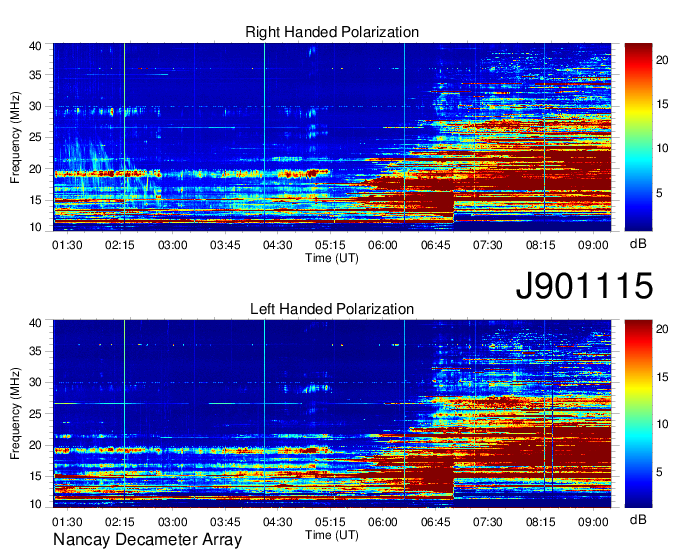Image resolution: width=680 pixels, height=552 pixels.
Task: Click the 03:45 time tick on the right-handed plot
Action: click(225, 245)
